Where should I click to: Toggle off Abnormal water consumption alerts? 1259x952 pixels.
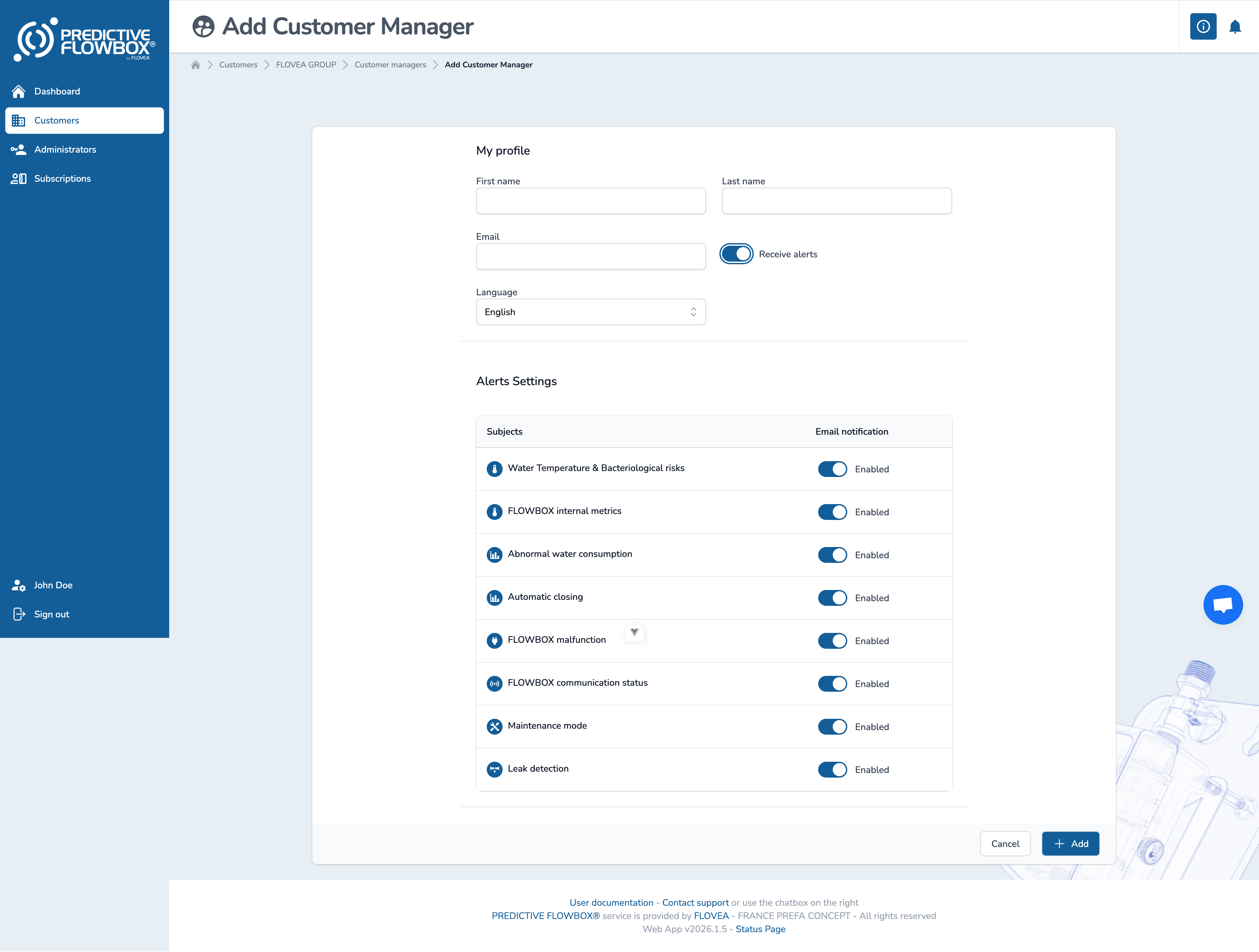pos(832,555)
